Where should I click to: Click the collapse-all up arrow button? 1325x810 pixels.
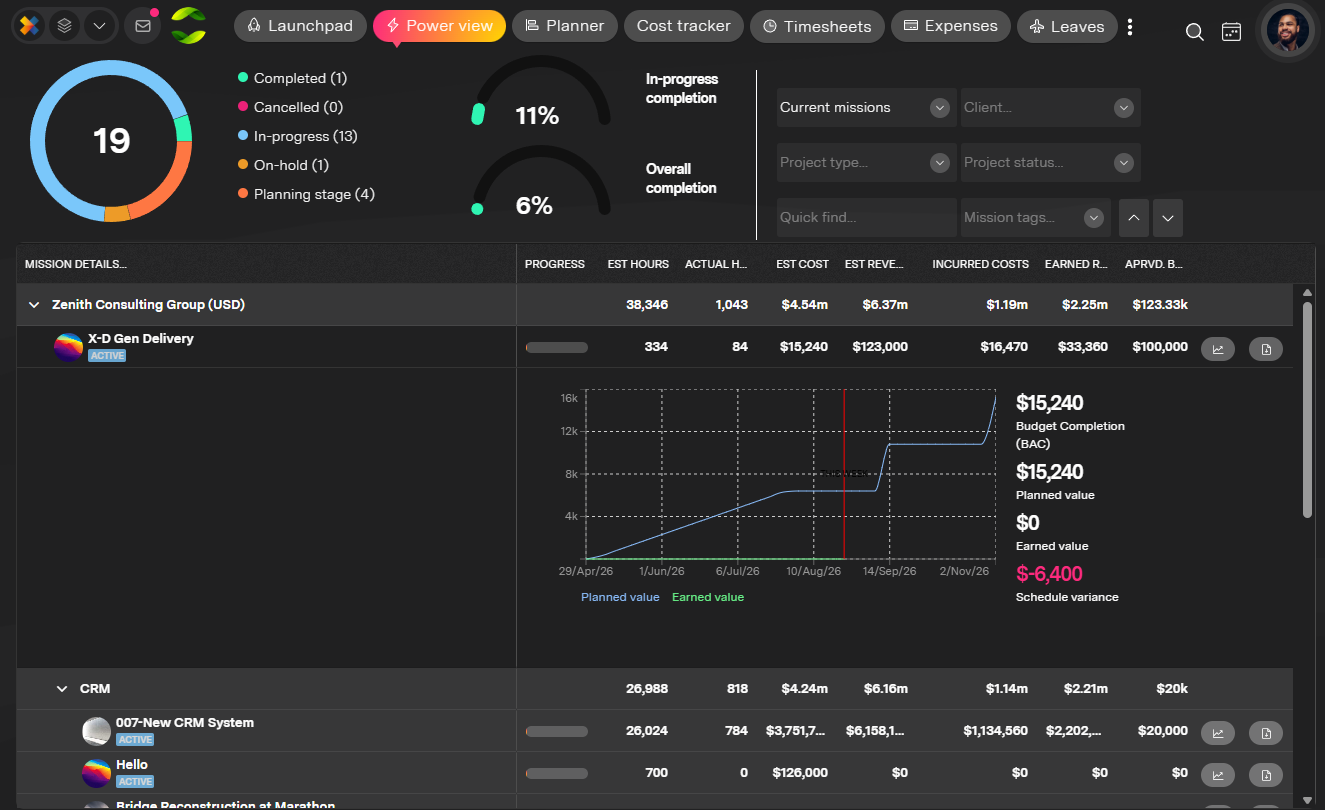(x=1134, y=217)
